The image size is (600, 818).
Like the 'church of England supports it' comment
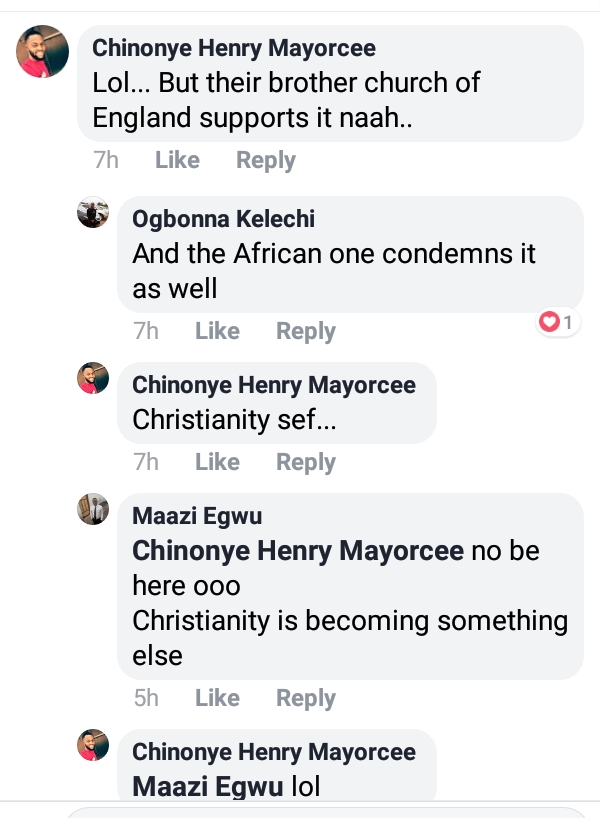(x=177, y=160)
